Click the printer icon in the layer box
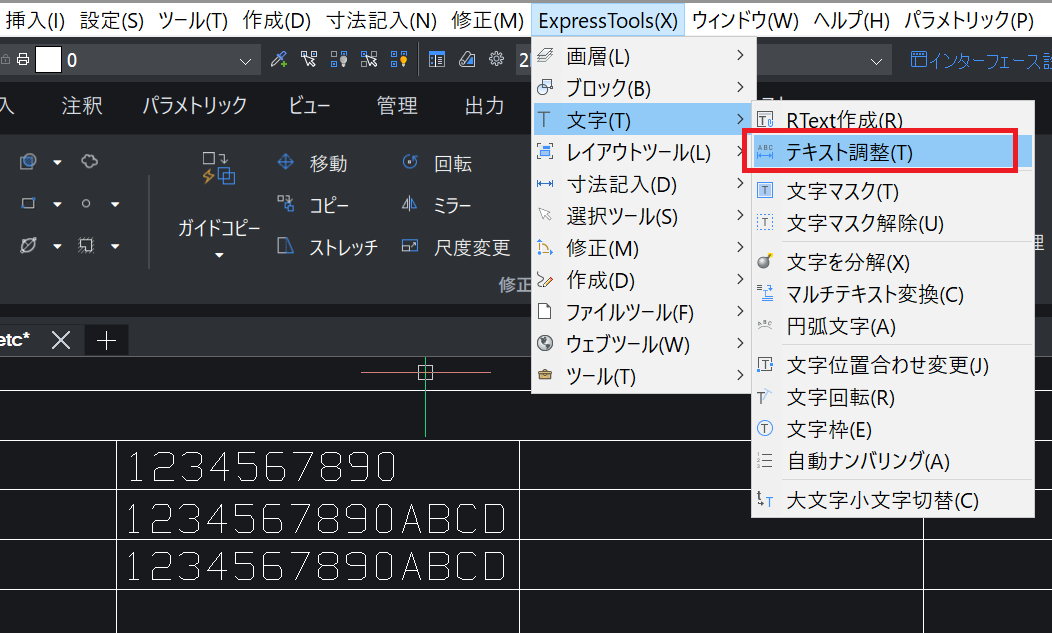The width and height of the screenshot is (1052, 633). tap(23, 60)
